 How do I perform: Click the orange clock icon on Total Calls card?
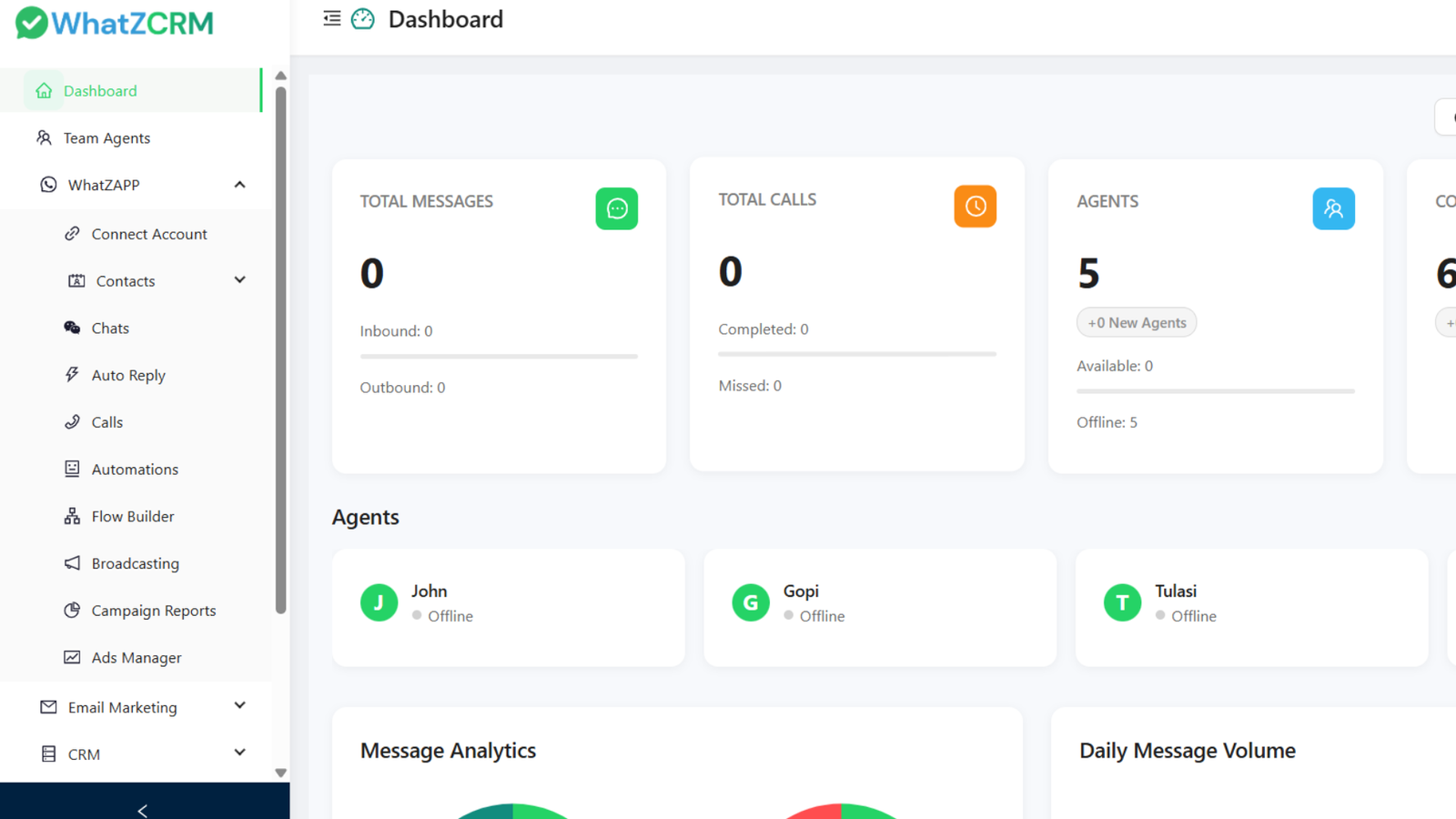(x=975, y=207)
